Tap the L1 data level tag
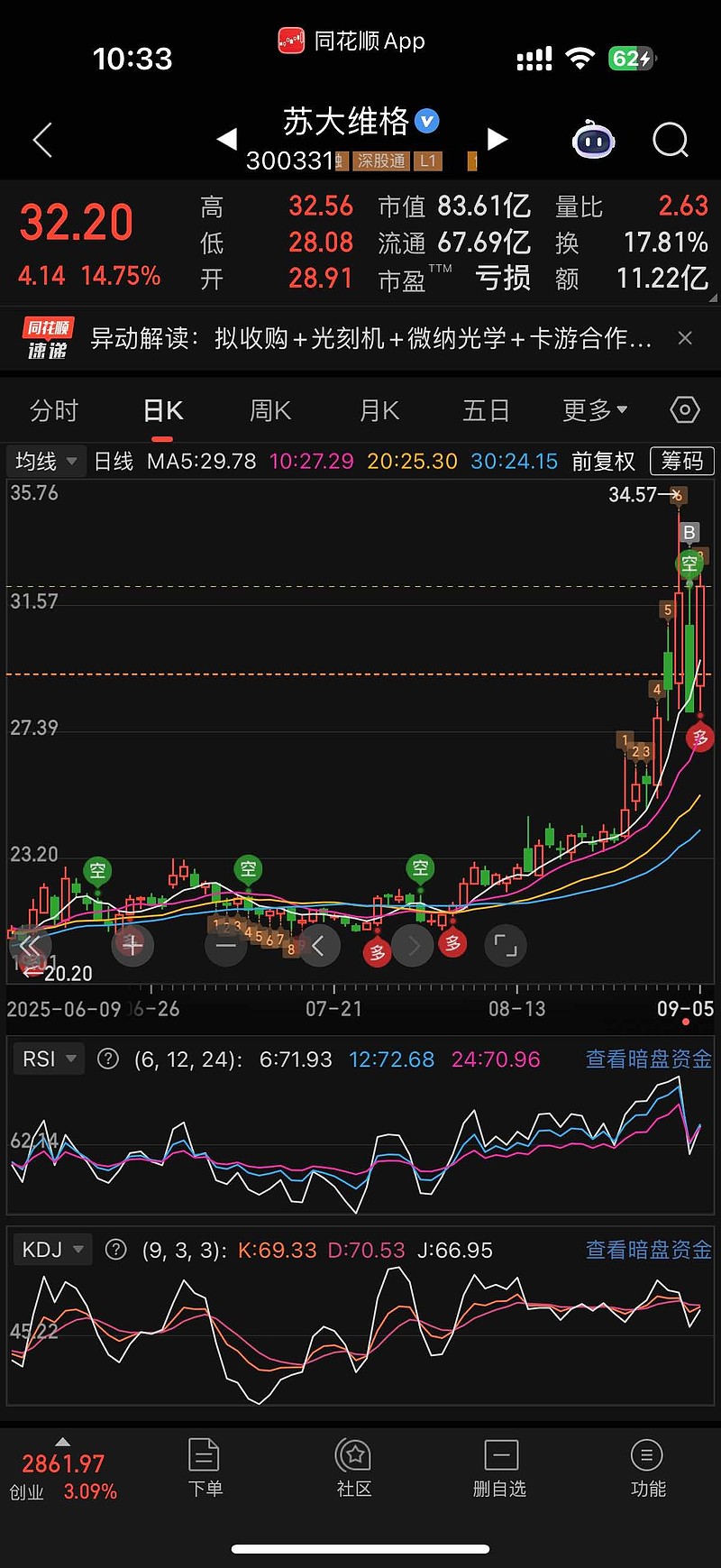Image resolution: width=721 pixels, height=1568 pixels. click(x=428, y=161)
